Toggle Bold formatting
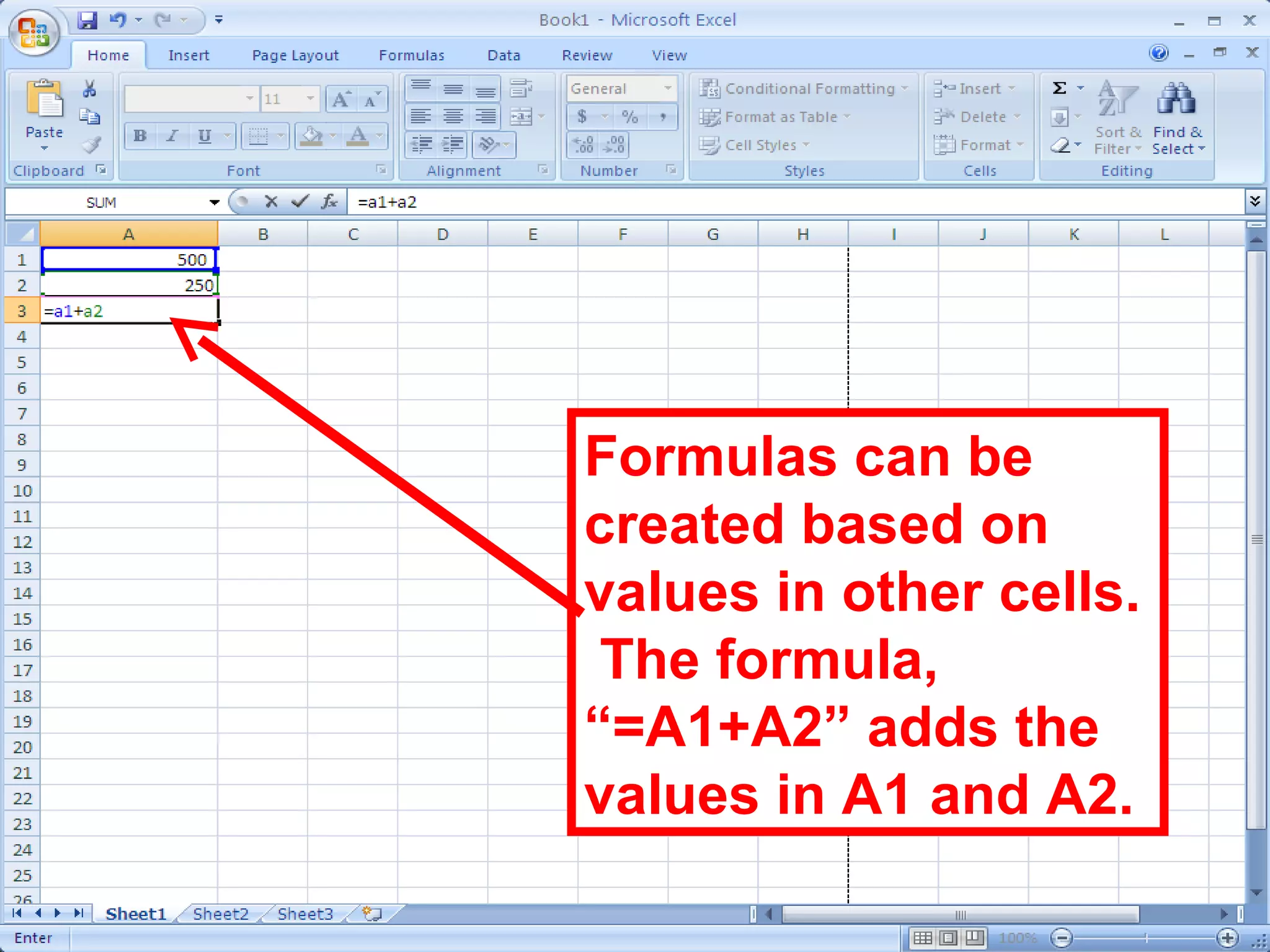 point(140,136)
